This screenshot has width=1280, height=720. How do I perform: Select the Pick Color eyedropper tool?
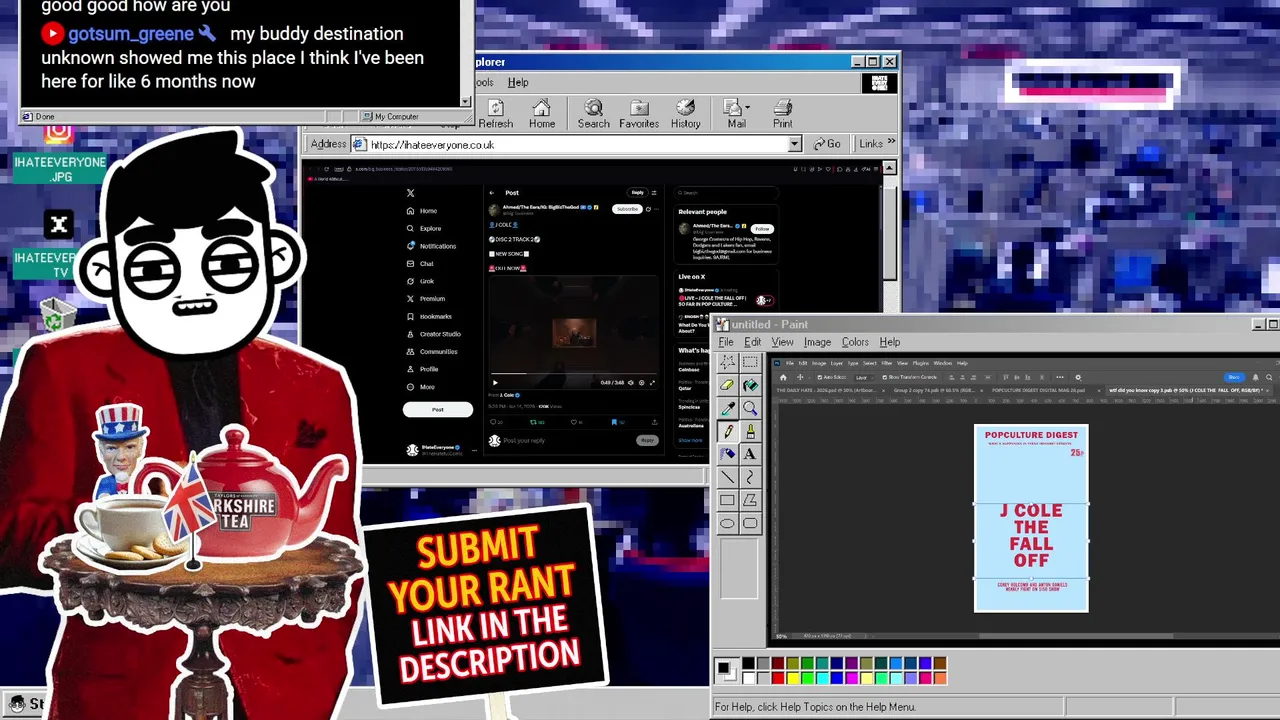[x=728, y=408]
